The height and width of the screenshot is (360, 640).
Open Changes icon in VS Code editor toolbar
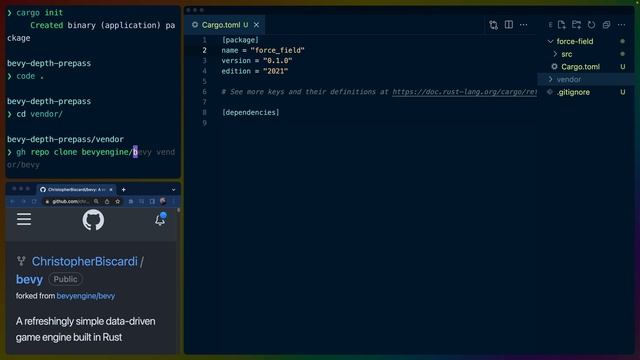point(493,25)
